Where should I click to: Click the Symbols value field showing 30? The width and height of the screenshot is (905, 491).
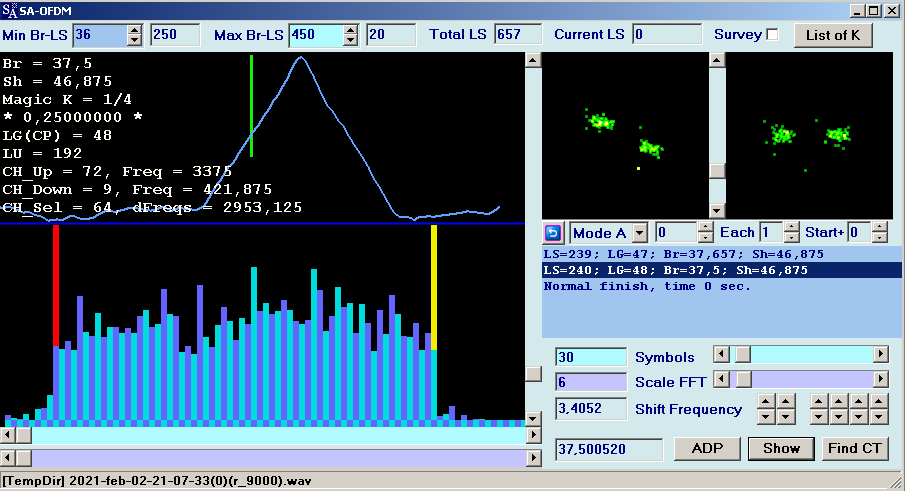591,357
